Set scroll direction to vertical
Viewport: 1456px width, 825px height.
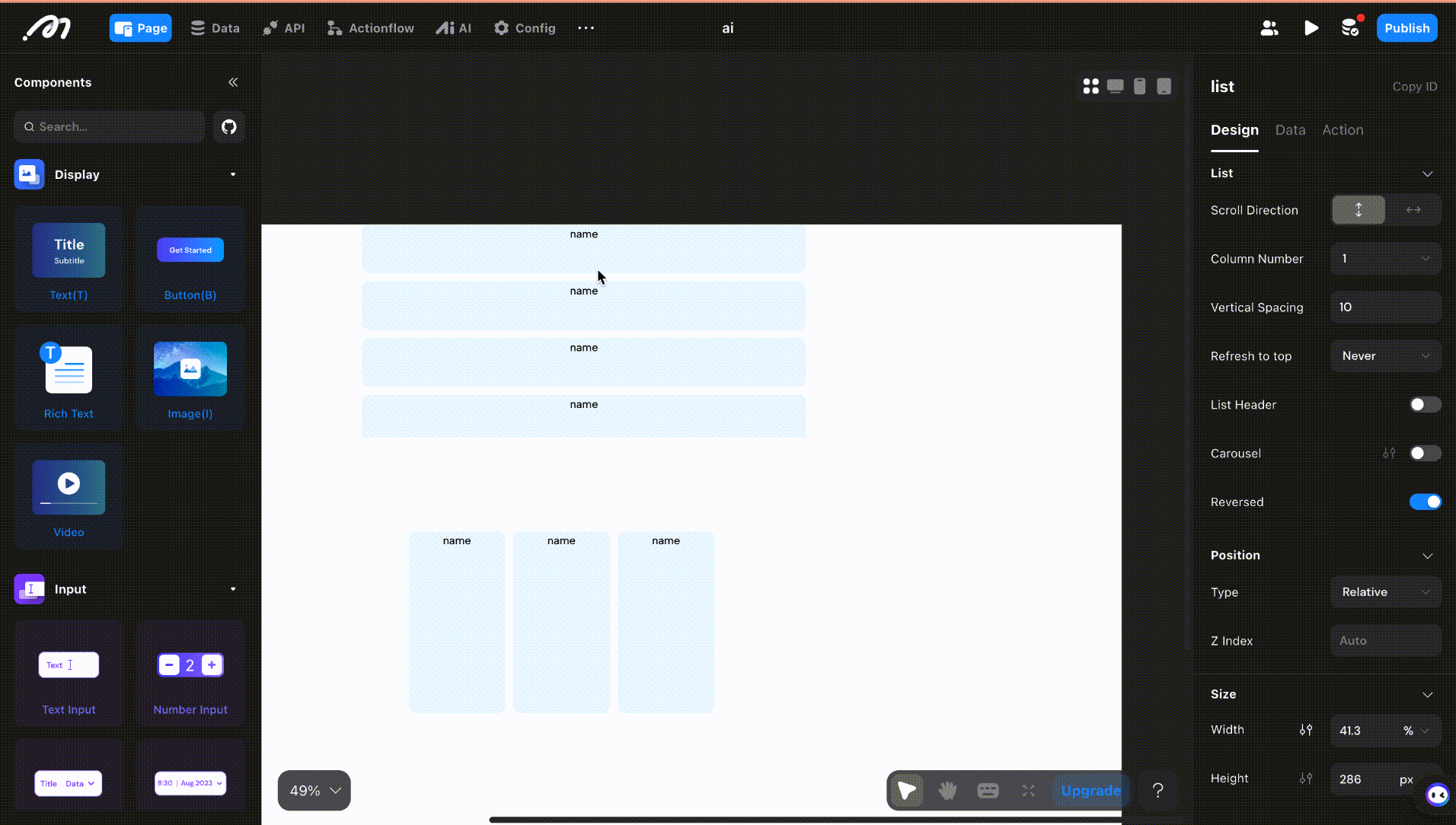click(x=1359, y=210)
